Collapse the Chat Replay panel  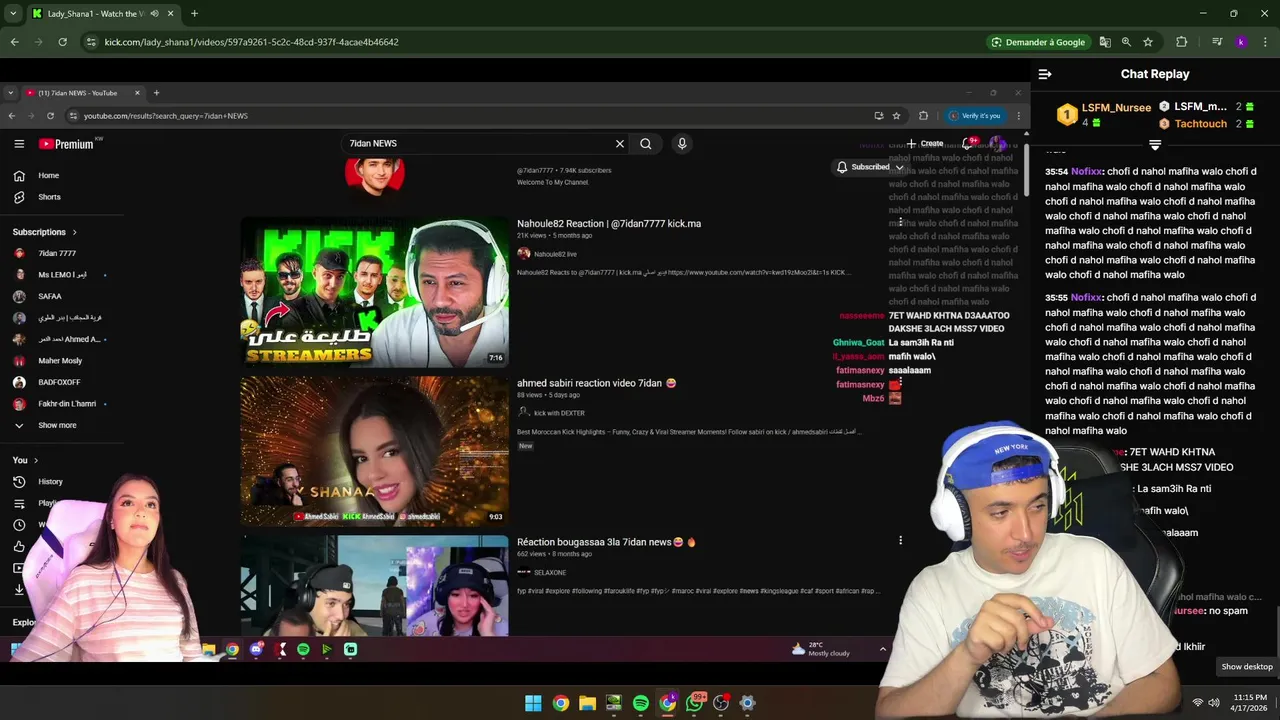[x=1045, y=74]
